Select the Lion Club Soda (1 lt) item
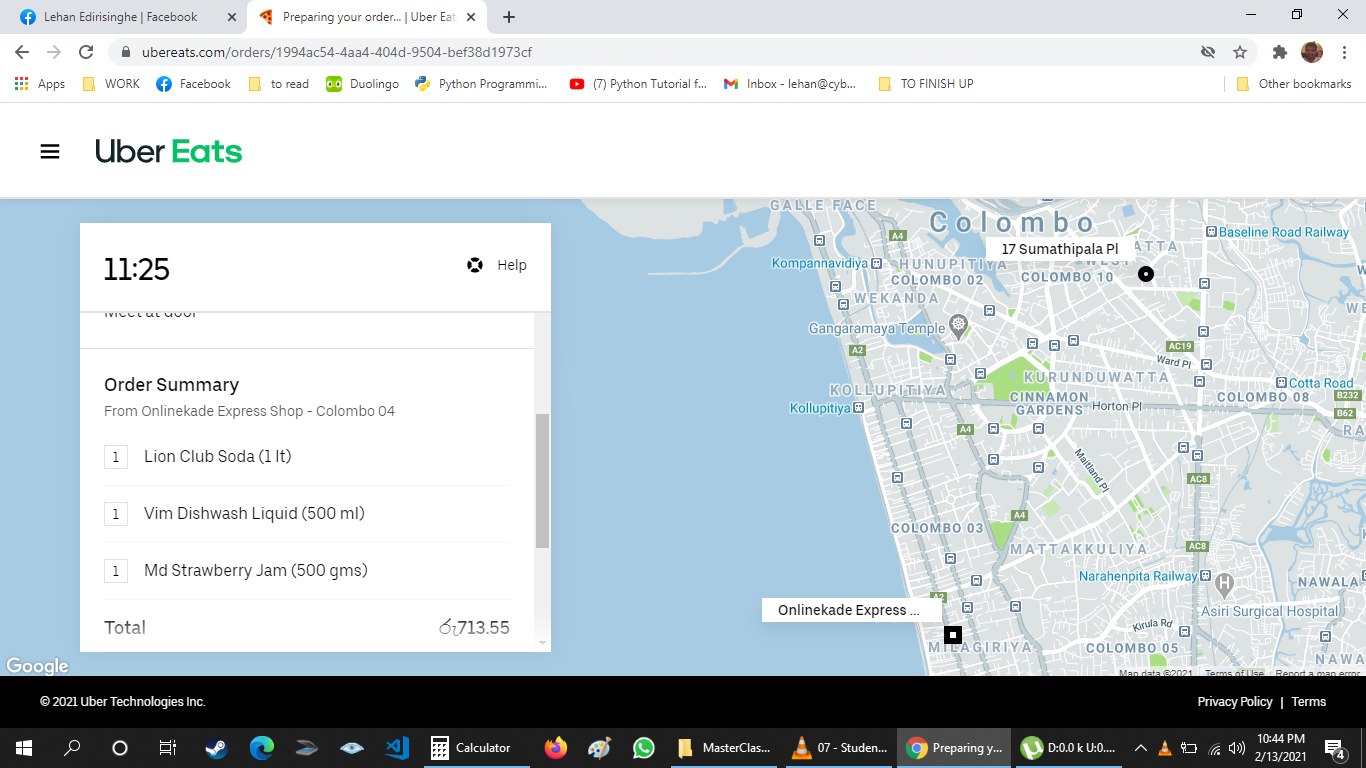 [x=307, y=457]
